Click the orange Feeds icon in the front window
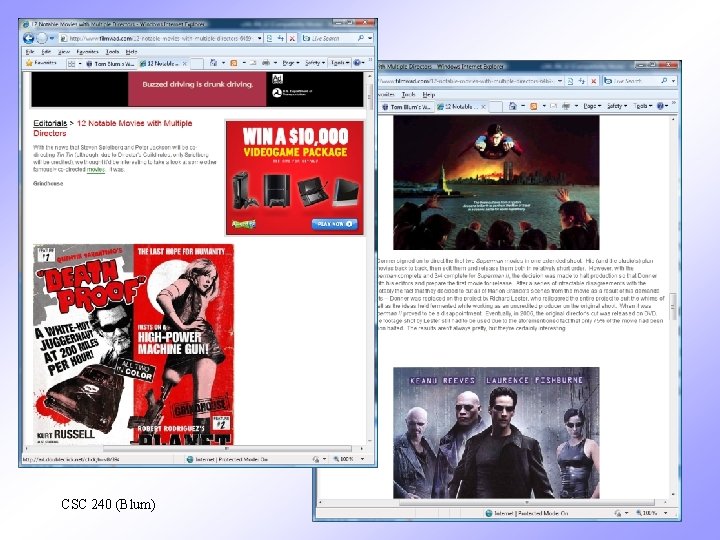This screenshot has height=540, width=720. (234, 63)
